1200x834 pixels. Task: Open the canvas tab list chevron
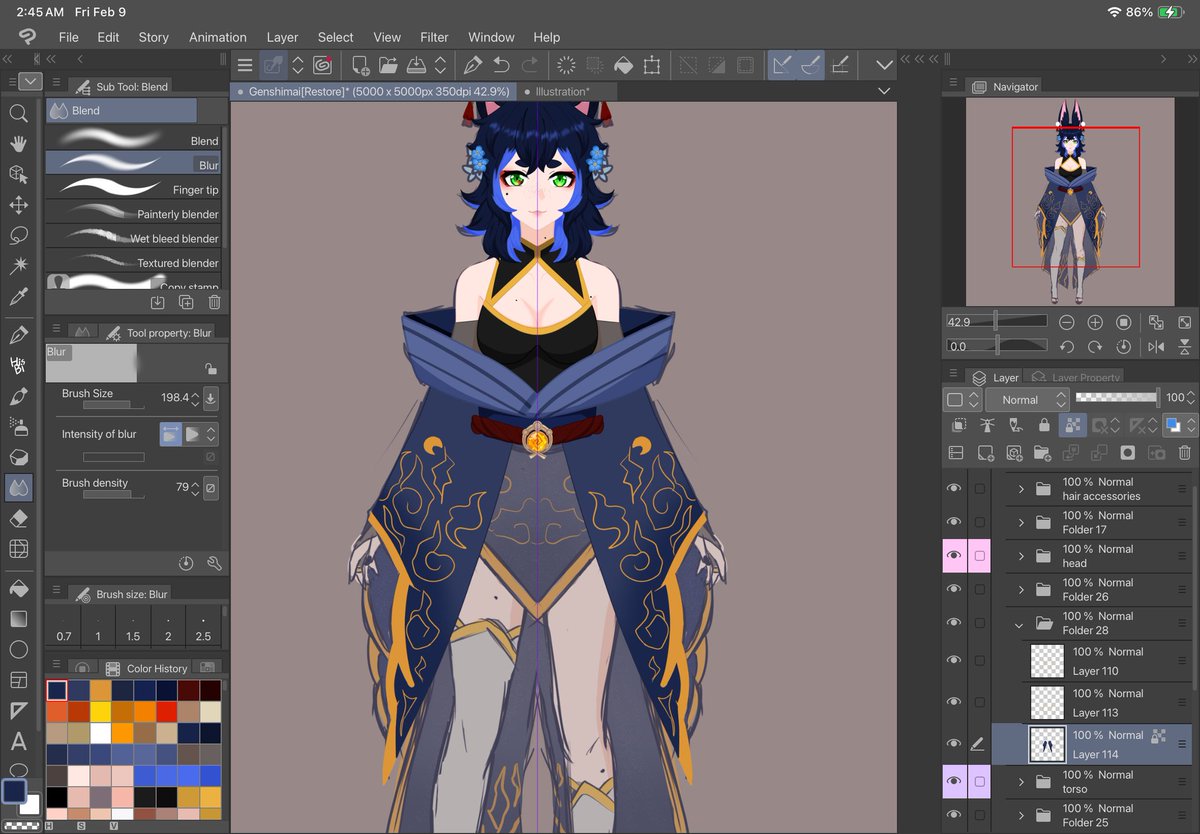[884, 91]
